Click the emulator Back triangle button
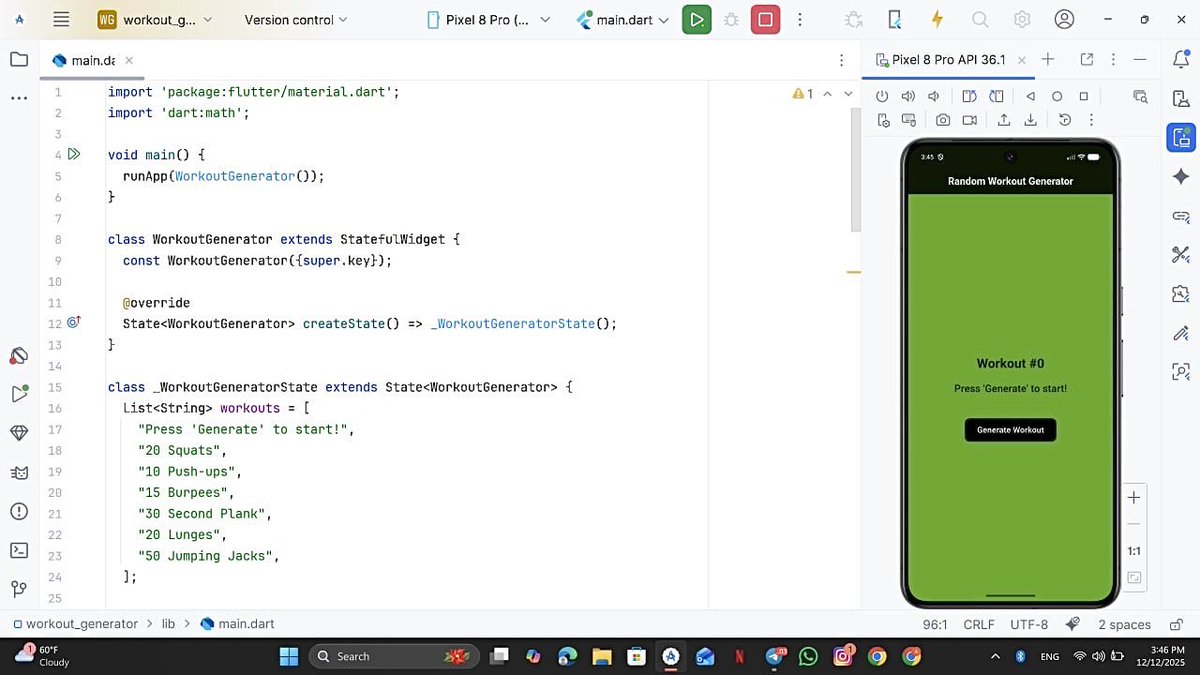 pyautogui.click(x=1030, y=96)
